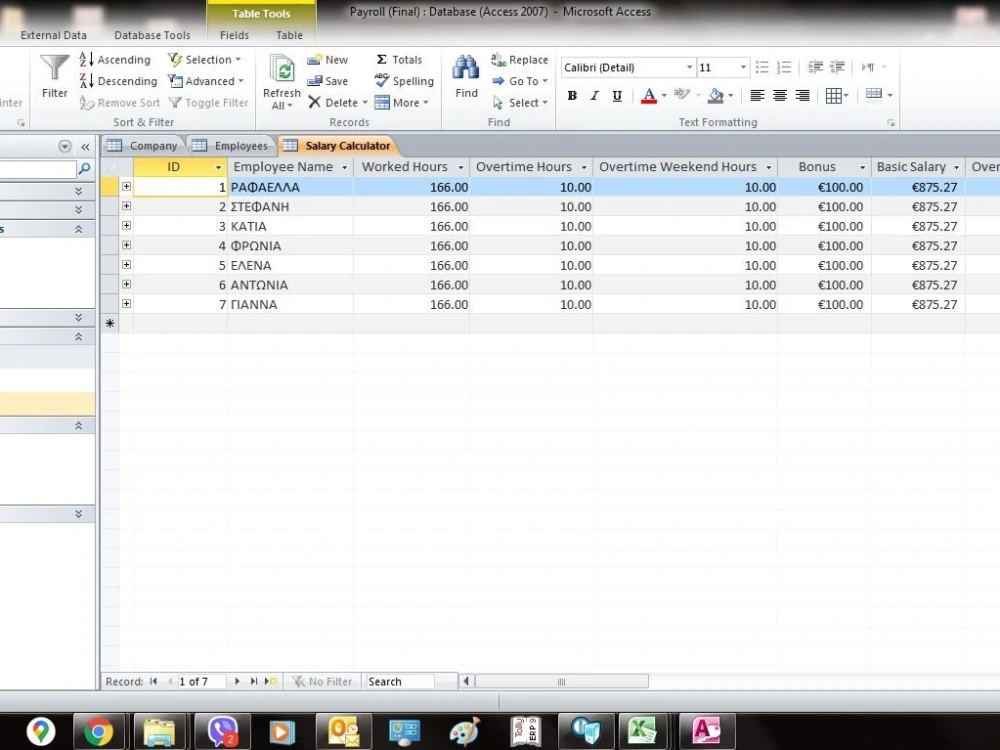This screenshot has height=750, width=1000.
Task: Open the Table ribbon tab
Action: [x=289, y=35]
